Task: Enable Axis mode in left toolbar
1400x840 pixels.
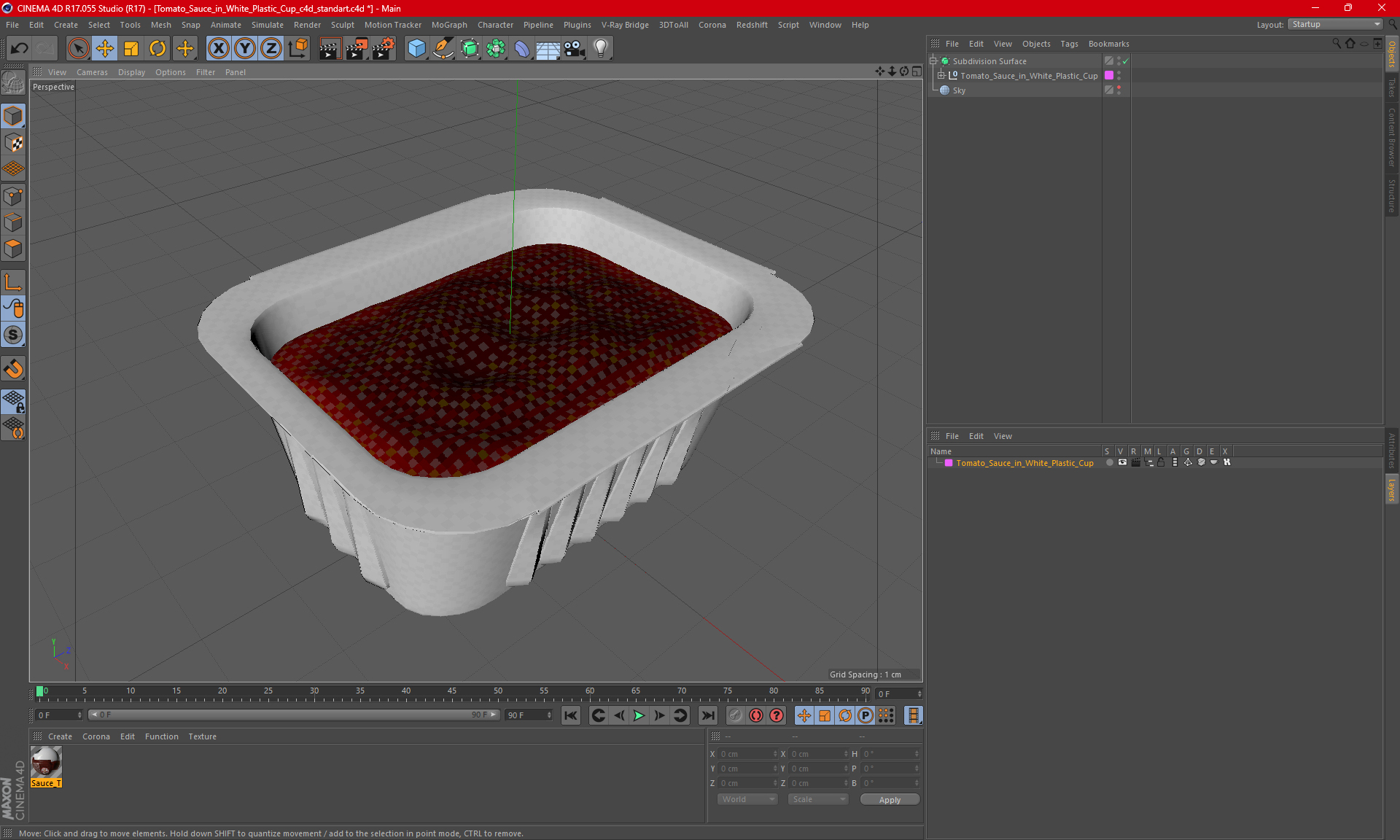Action: click(13, 282)
